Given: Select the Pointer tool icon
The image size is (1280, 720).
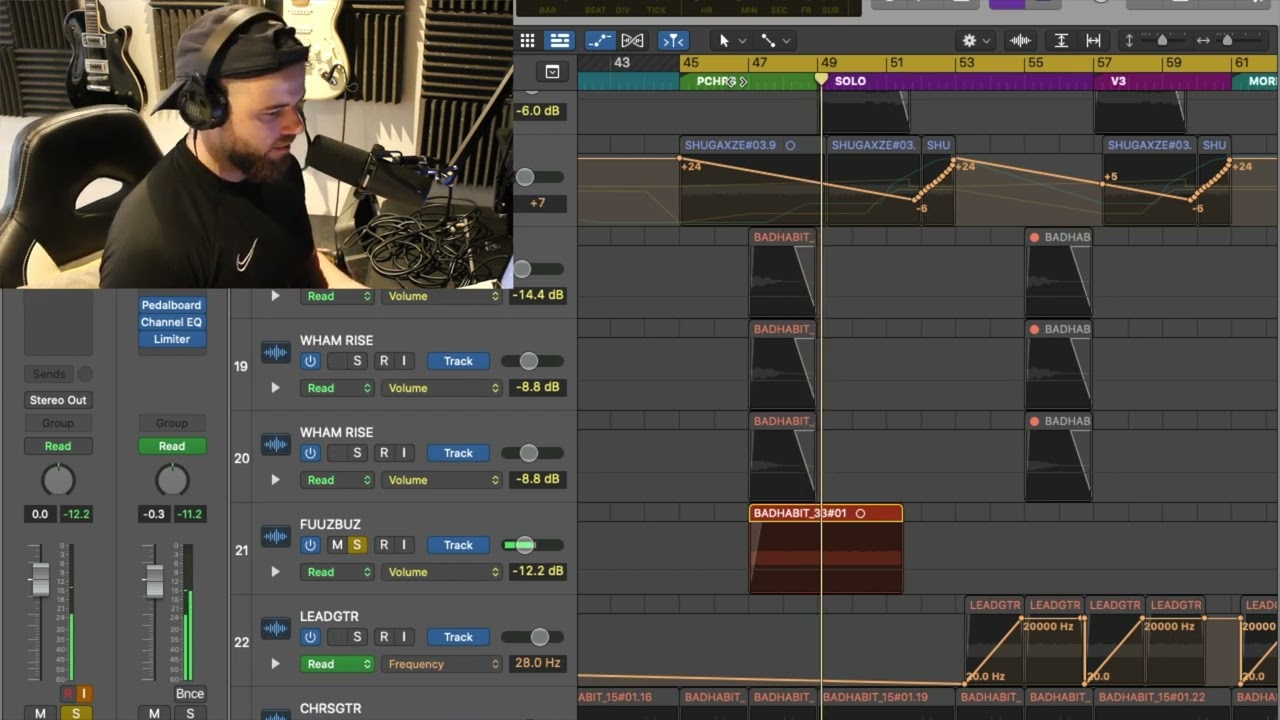Looking at the screenshot, I should click(x=724, y=41).
